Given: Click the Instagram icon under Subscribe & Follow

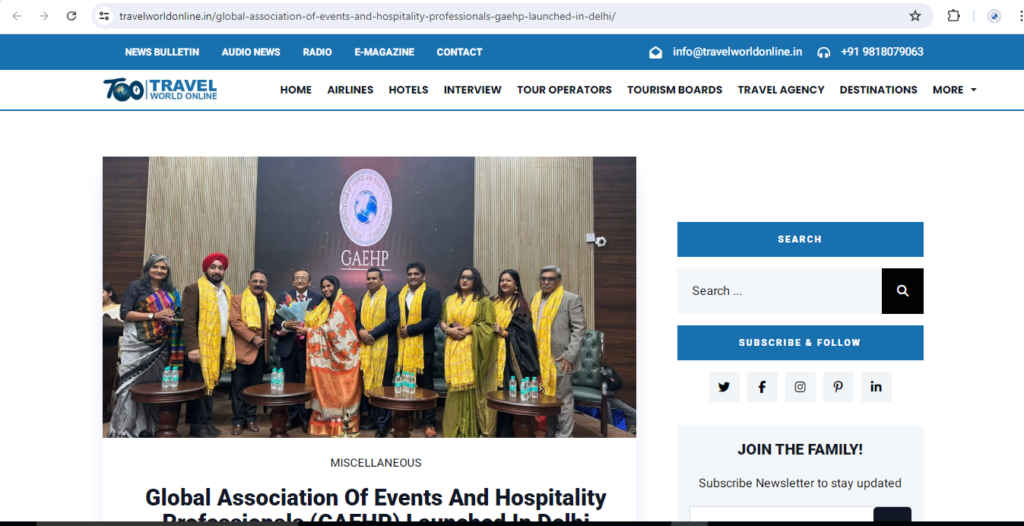Looking at the screenshot, I should click(799, 387).
